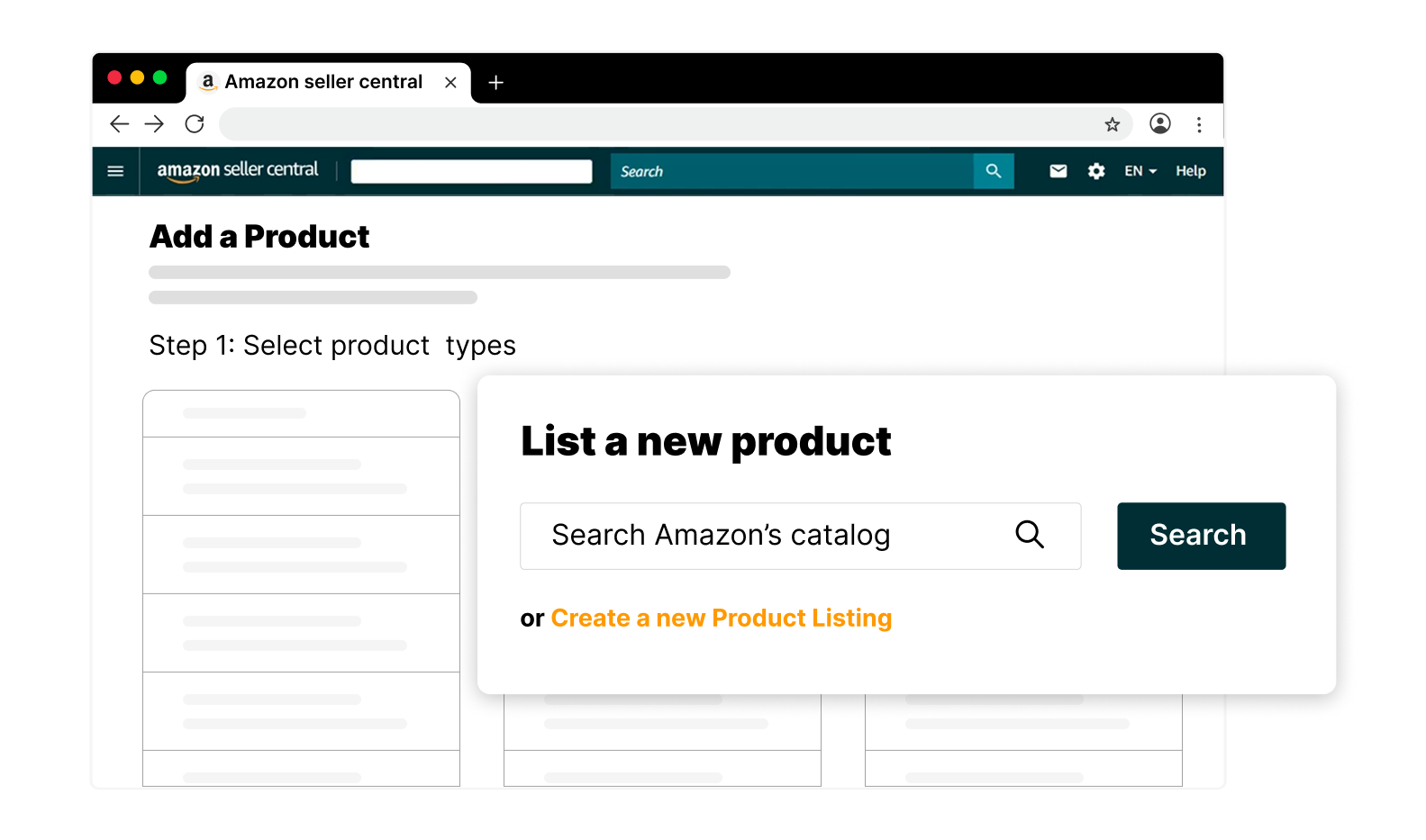Viewport: 1426px width, 840px height.
Task: Click the header Search input bar
Action: (x=792, y=171)
